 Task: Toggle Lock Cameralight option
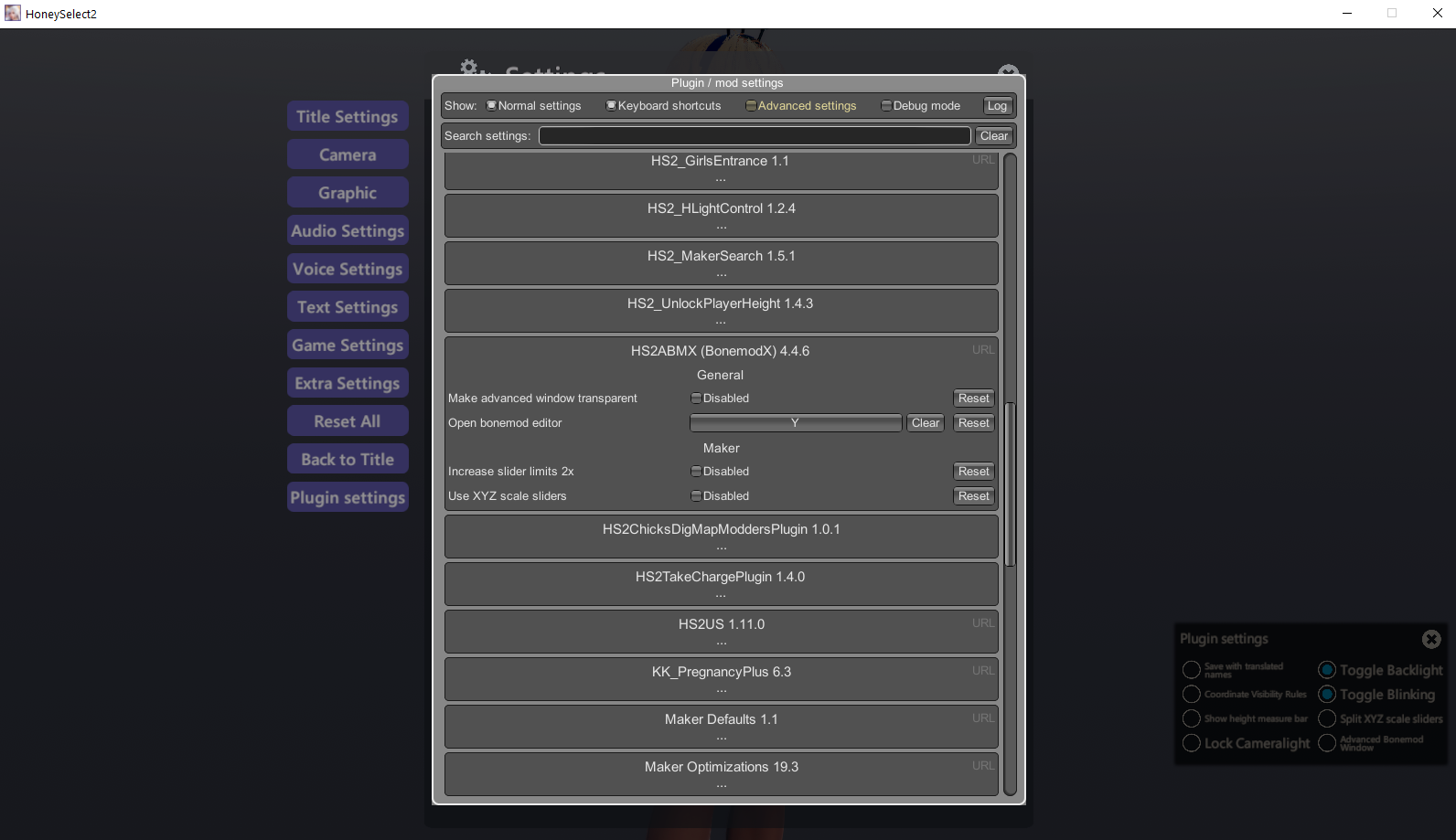pos(1192,743)
